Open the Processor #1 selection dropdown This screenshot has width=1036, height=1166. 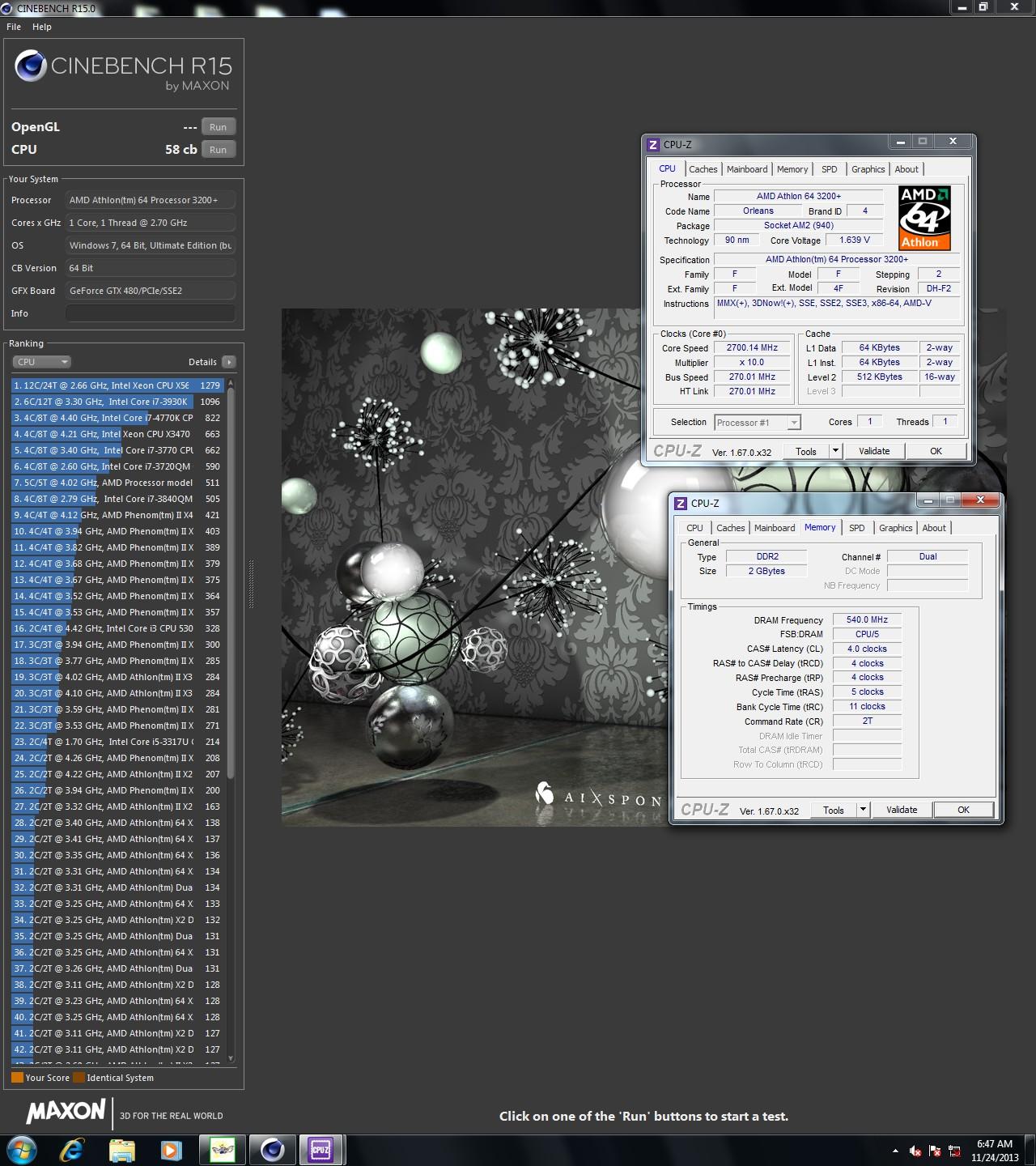(758, 423)
